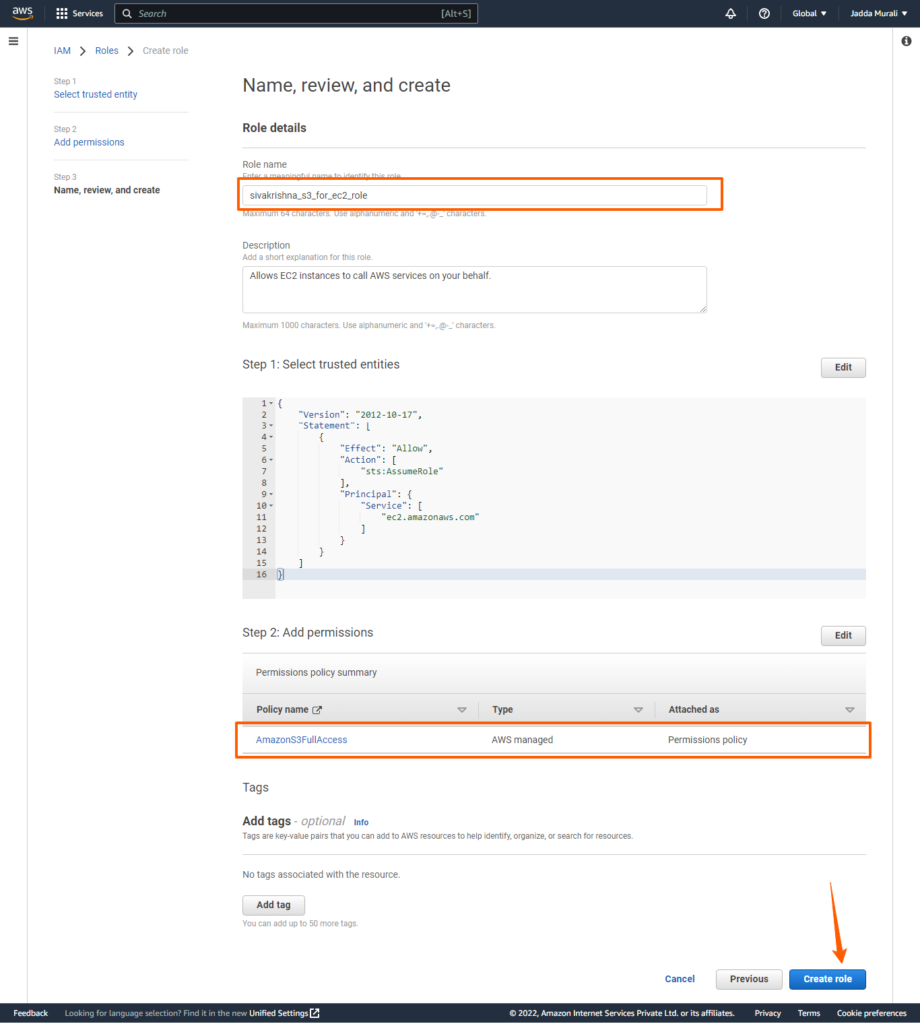Click the "Version": "2012-10-17" line

point(360,415)
